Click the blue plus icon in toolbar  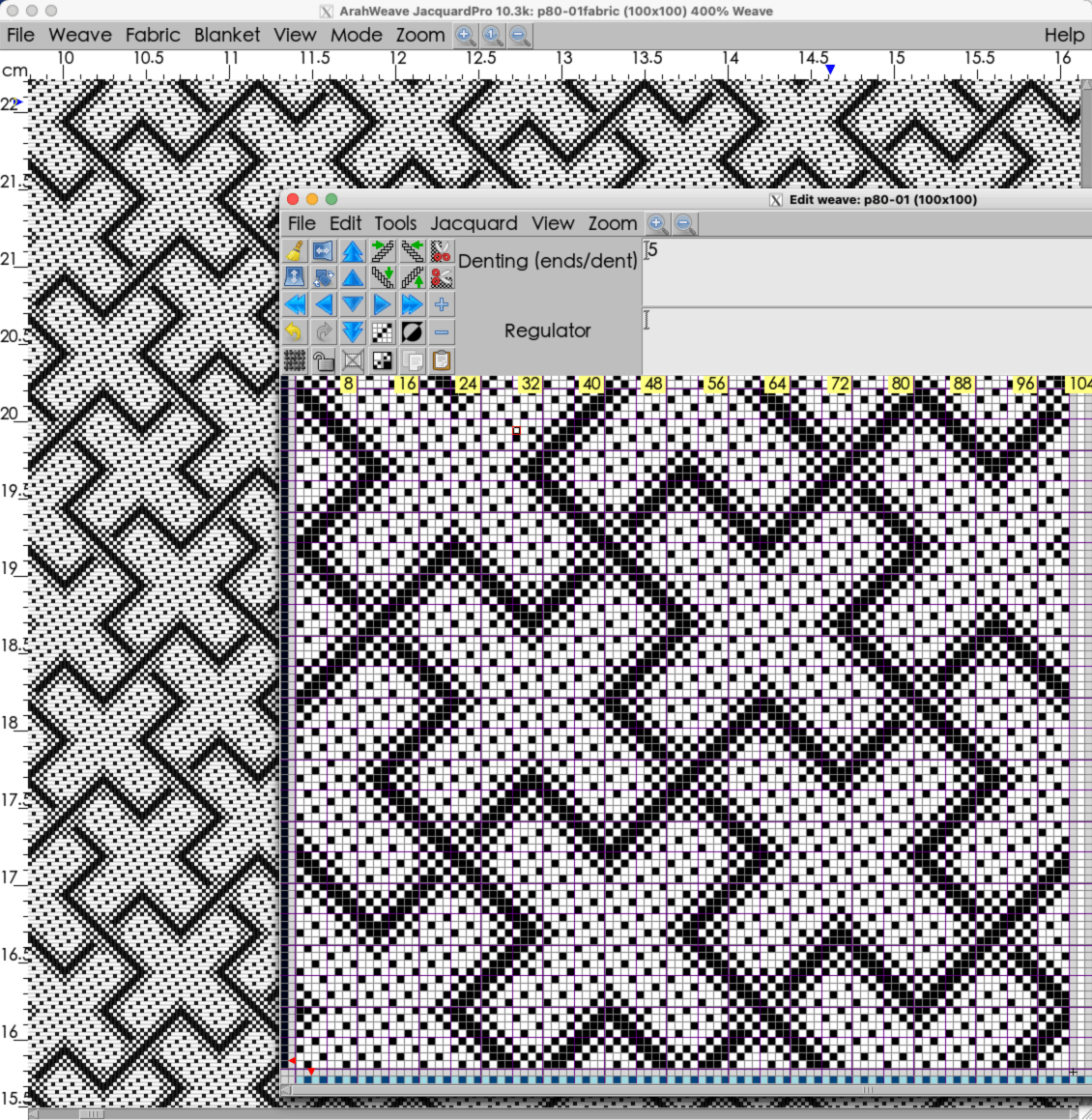coord(442,305)
